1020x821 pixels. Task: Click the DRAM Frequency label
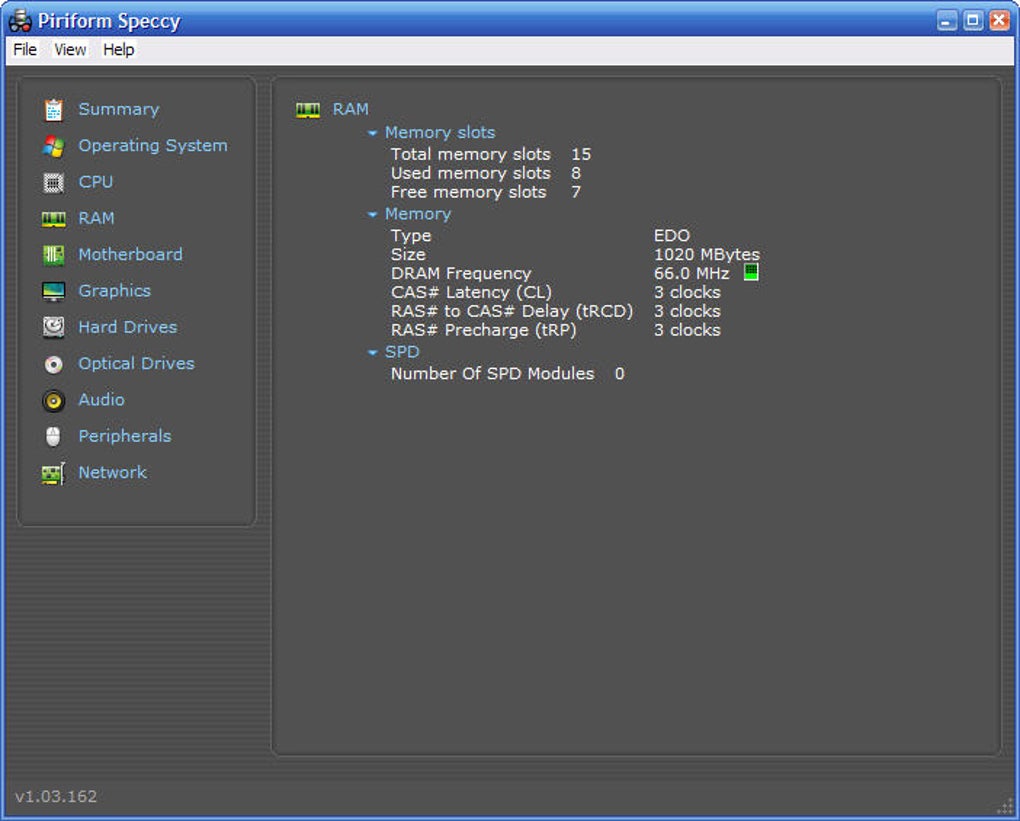tap(461, 273)
